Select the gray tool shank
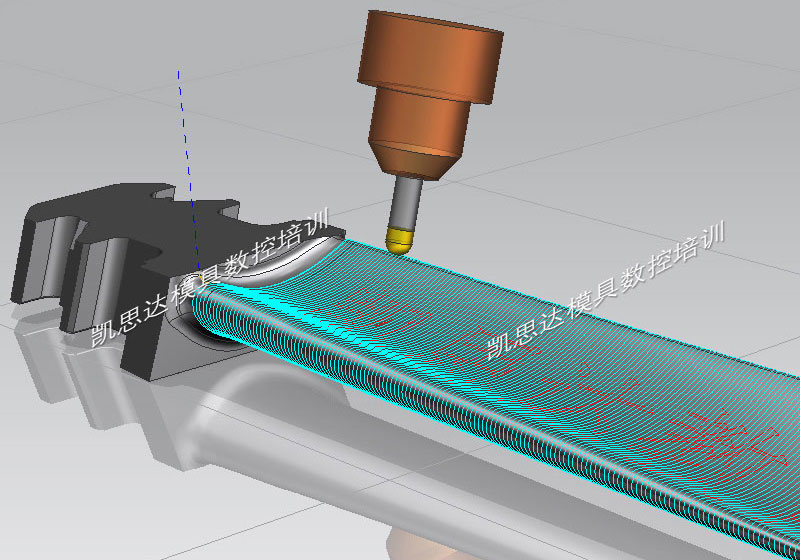 pyautogui.click(x=406, y=202)
